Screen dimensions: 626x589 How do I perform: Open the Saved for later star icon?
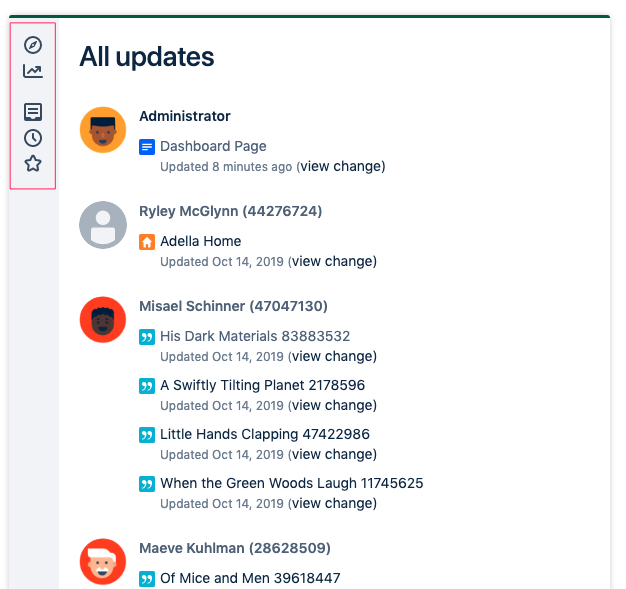[33, 163]
